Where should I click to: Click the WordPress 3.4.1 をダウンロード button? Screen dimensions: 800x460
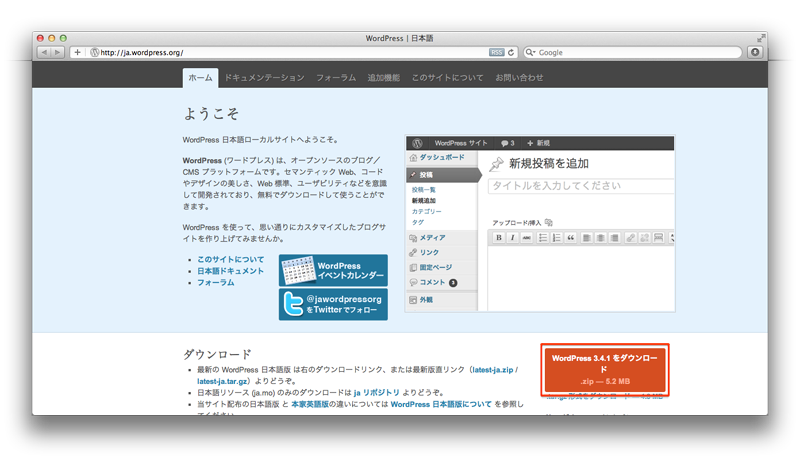(x=605, y=370)
